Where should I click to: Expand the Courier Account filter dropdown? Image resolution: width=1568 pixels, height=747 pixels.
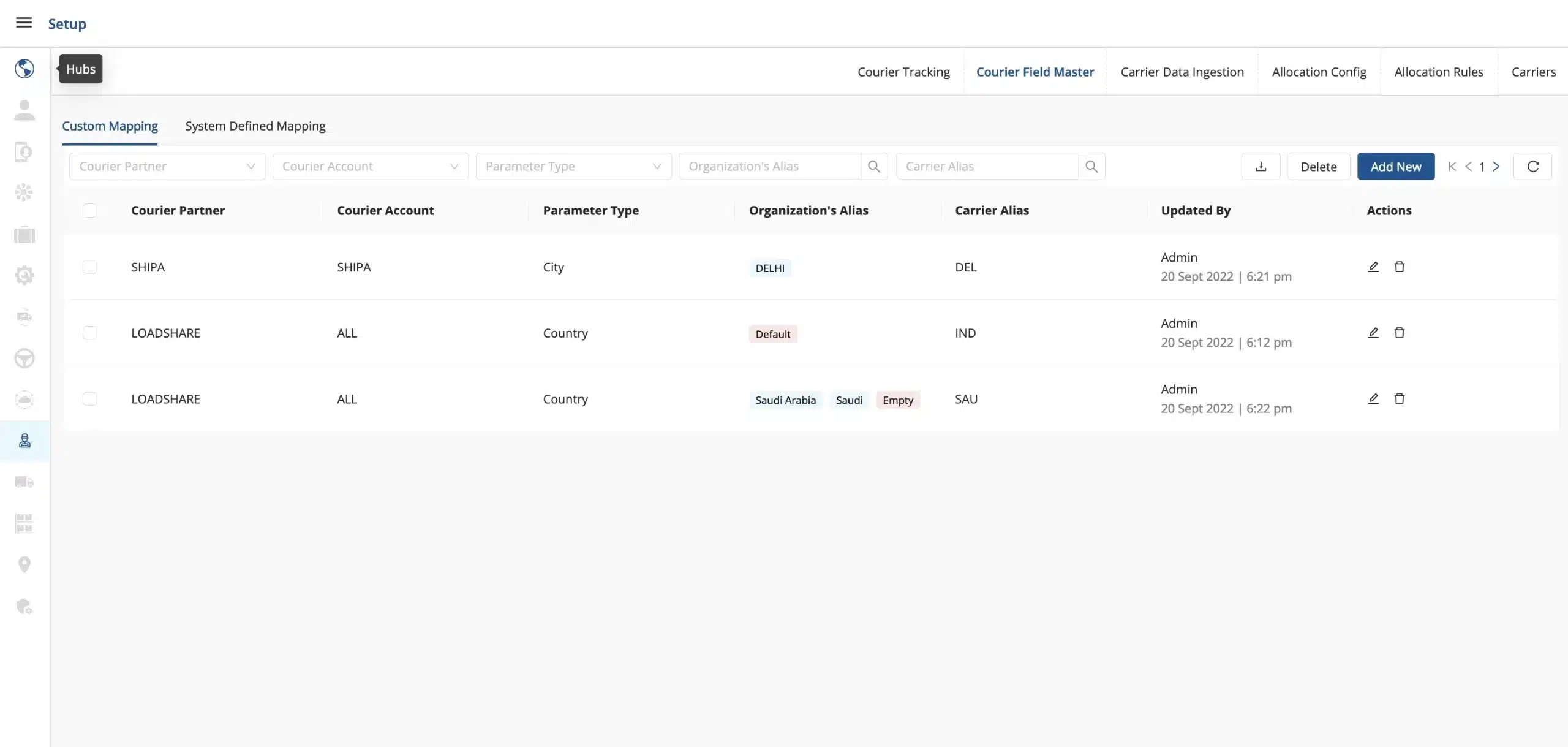click(x=371, y=166)
